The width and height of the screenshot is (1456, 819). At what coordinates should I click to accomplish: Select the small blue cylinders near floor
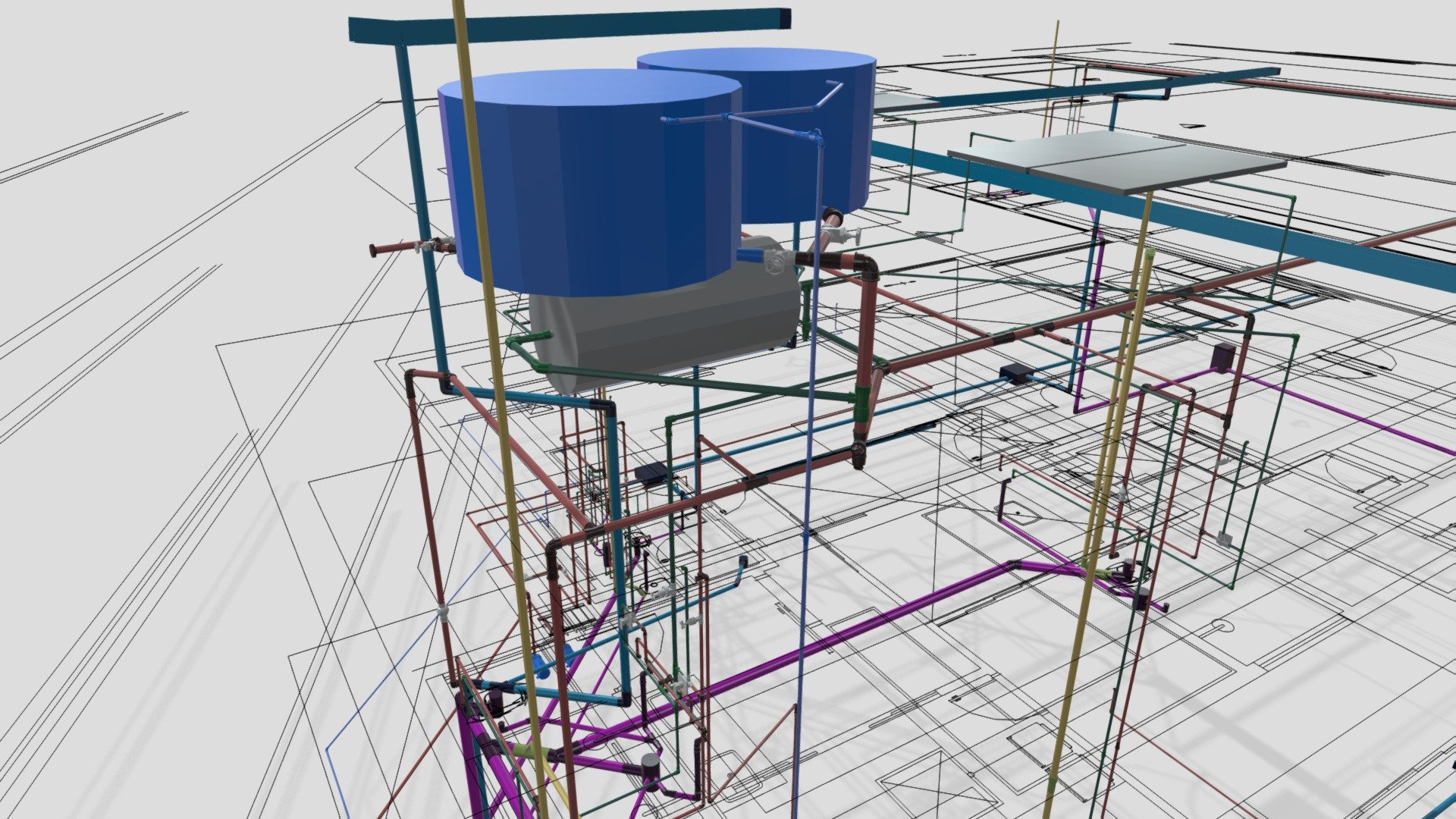click(552, 663)
